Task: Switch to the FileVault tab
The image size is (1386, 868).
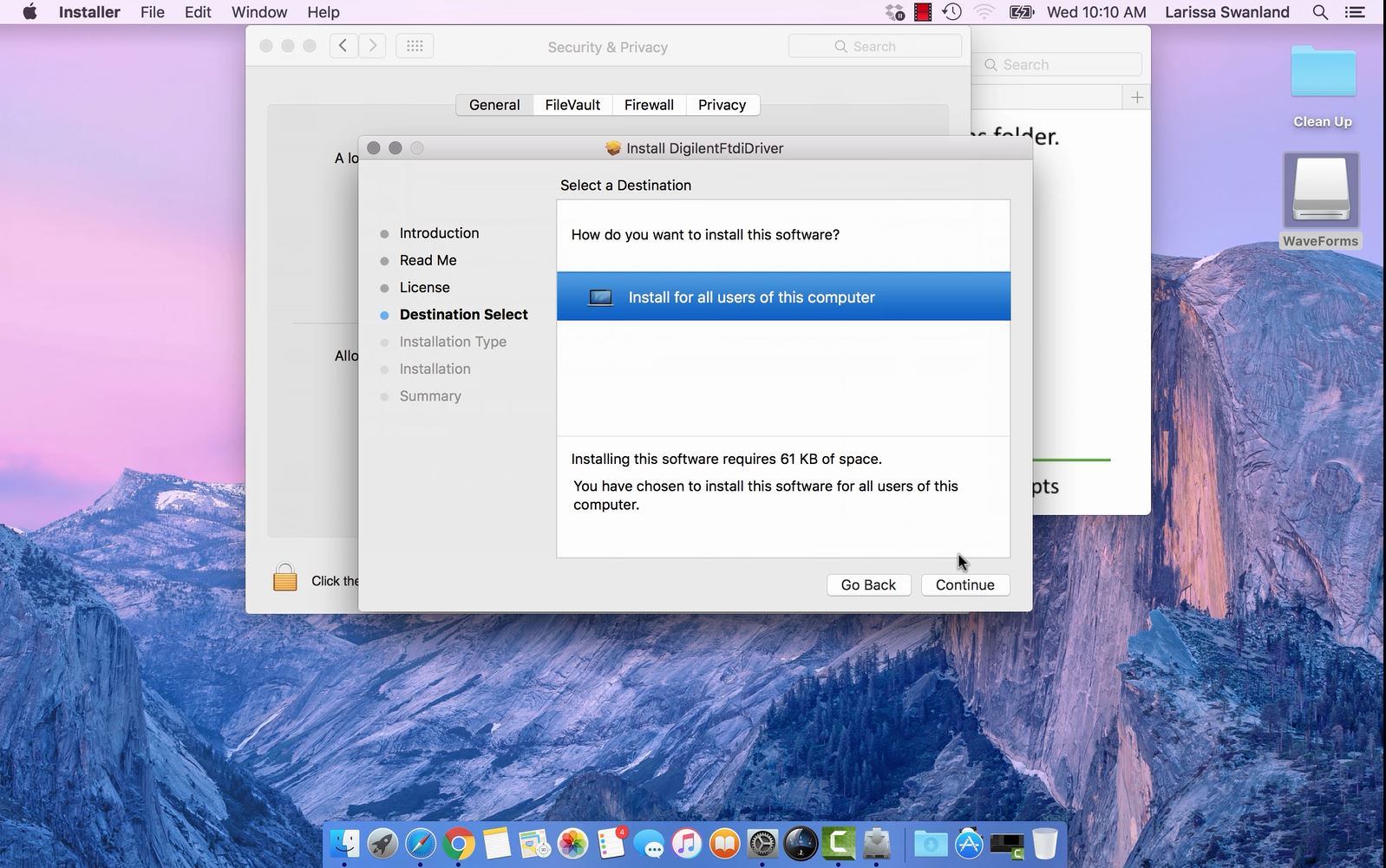Action: (x=572, y=105)
